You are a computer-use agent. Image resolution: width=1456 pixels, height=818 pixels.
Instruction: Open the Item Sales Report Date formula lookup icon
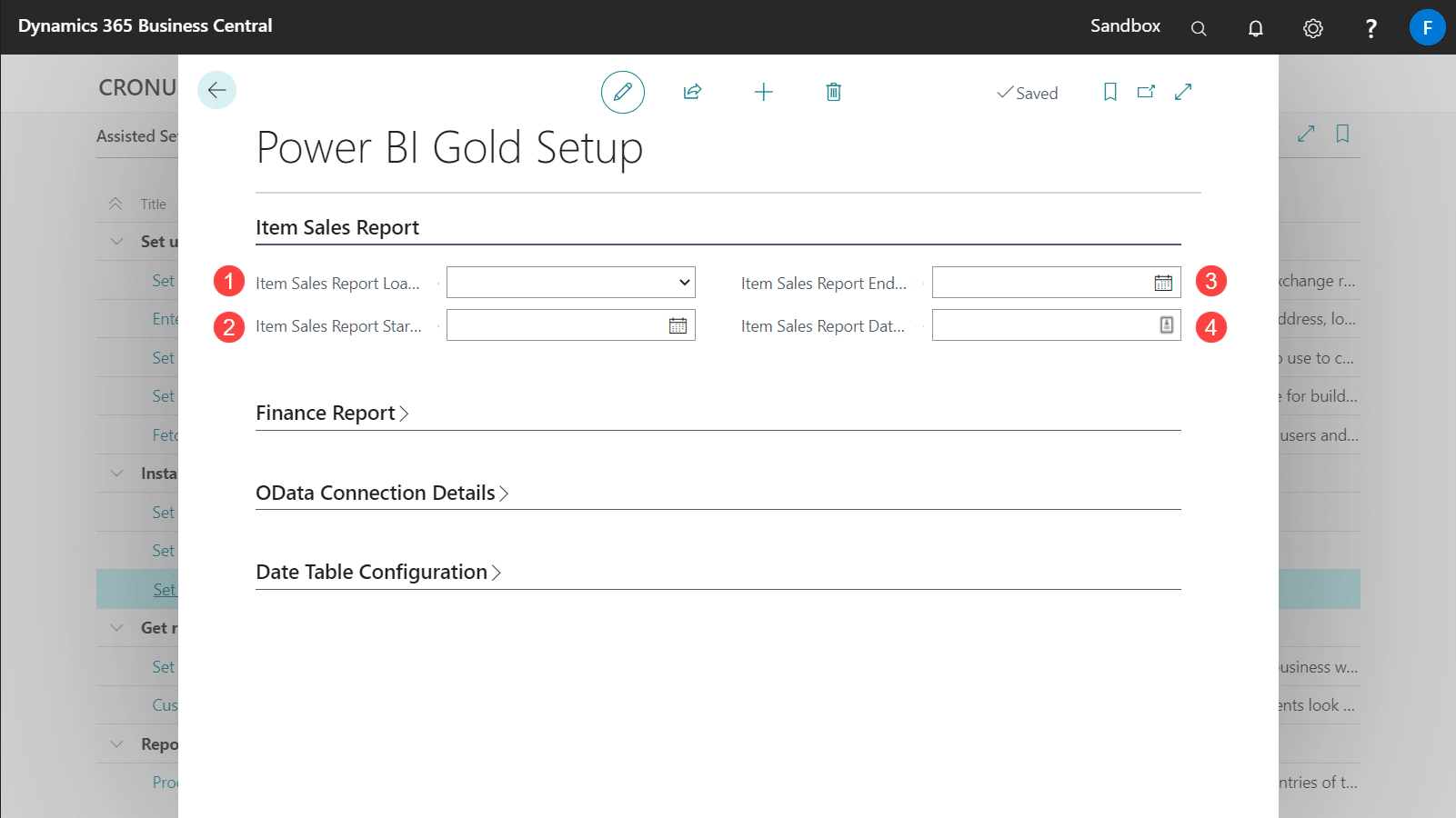[x=1167, y=325]
